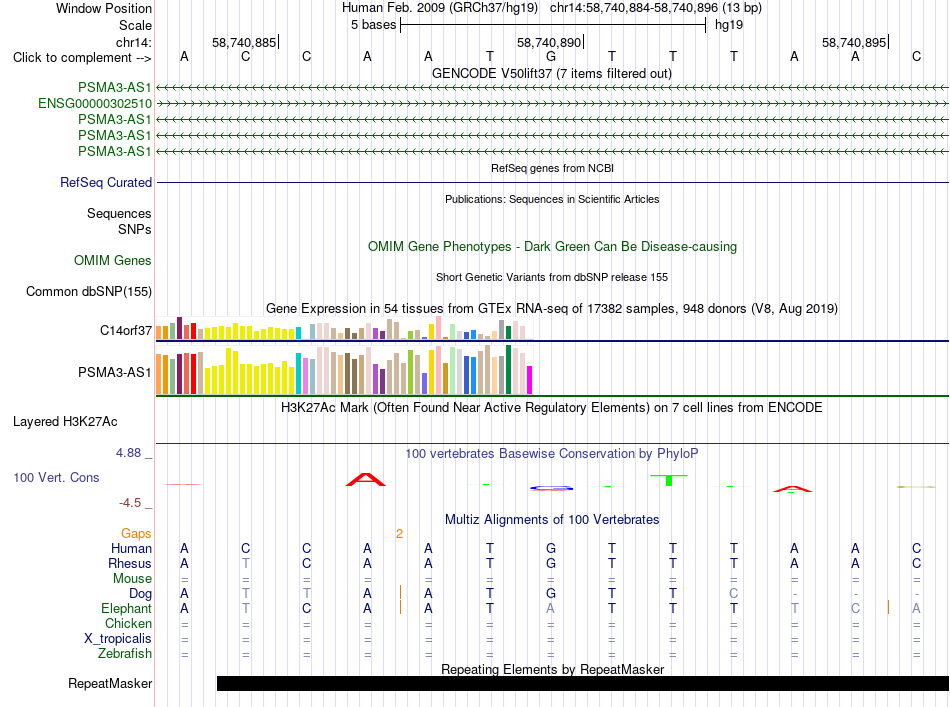Select the Elephant species row label

127,608
